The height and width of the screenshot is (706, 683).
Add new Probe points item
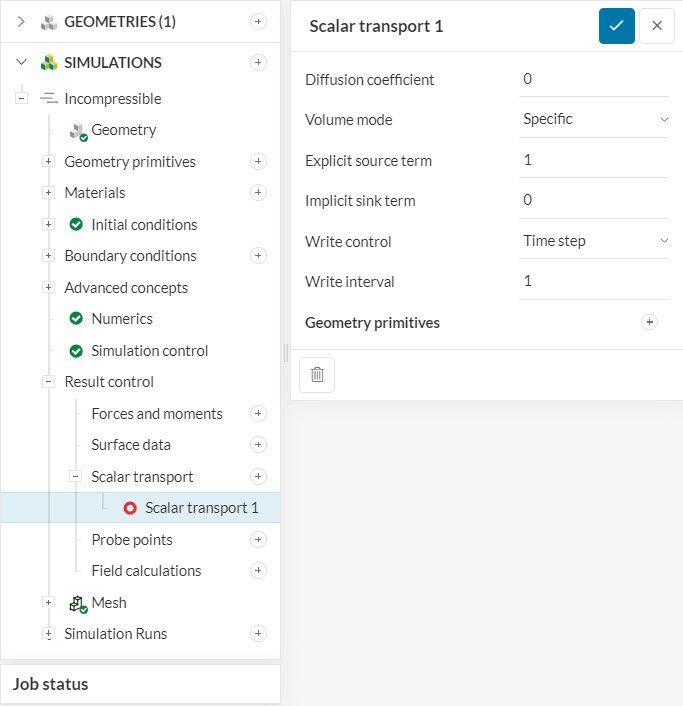(258, 539)
